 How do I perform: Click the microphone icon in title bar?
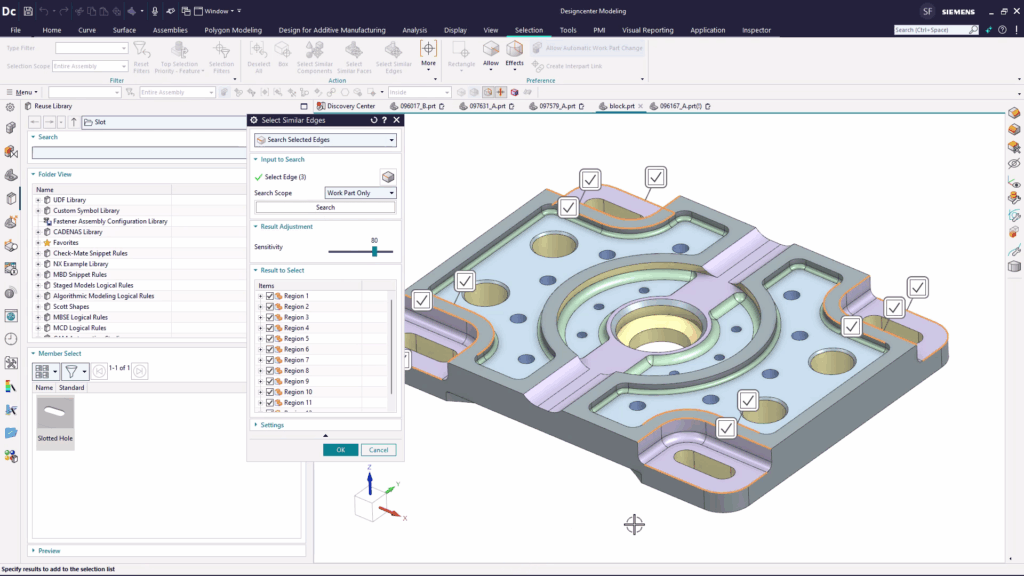(154, 11)
